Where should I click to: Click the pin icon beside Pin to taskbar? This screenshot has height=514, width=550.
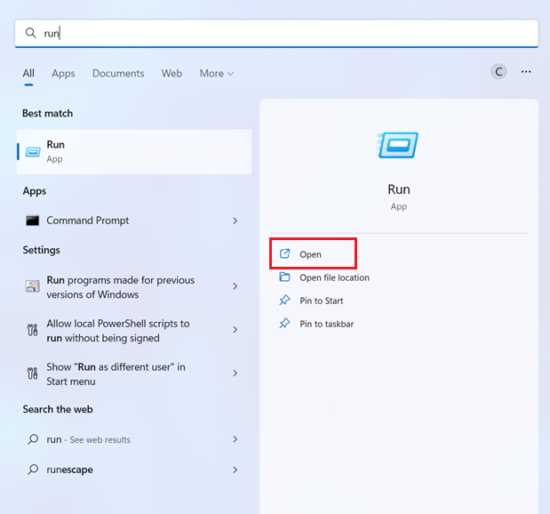(284, 323)
